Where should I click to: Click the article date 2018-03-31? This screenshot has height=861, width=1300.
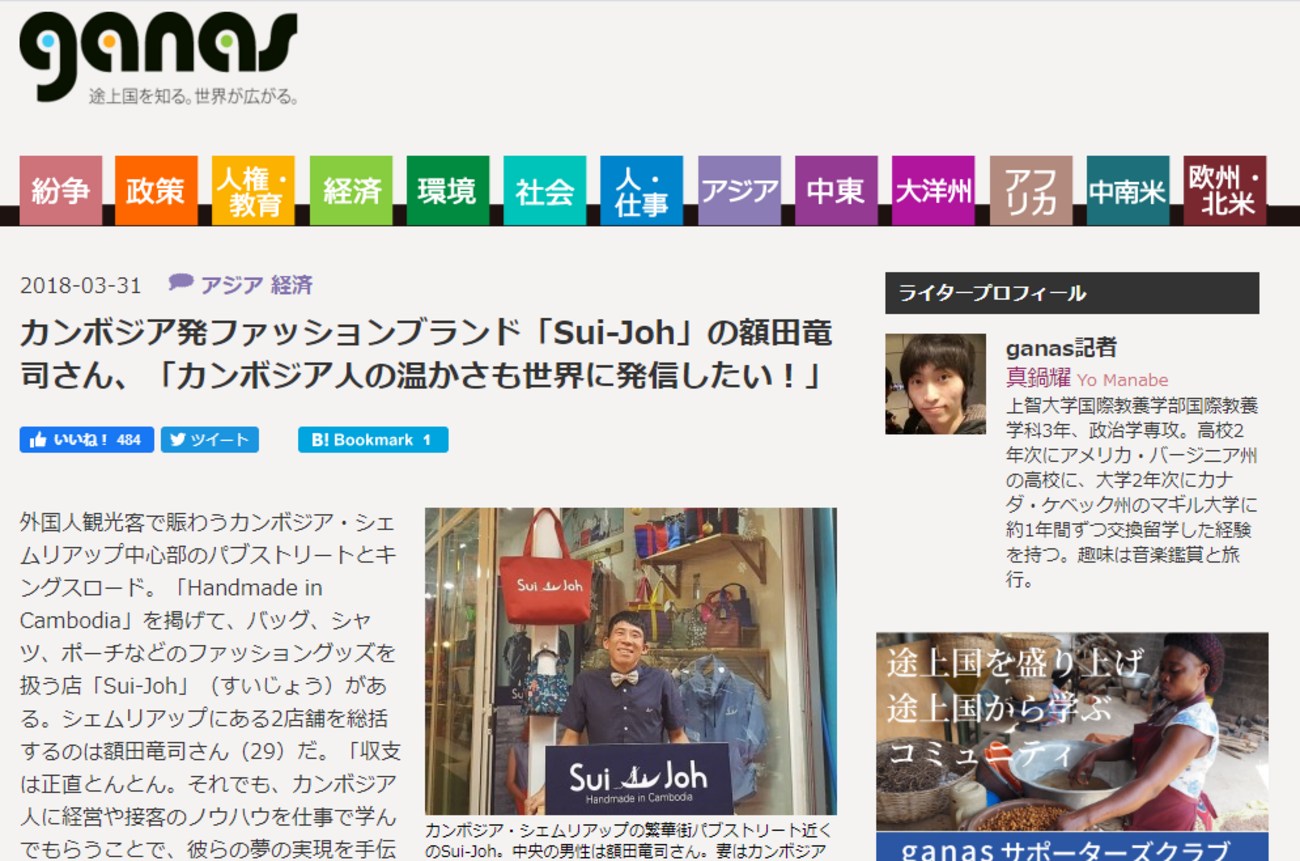click(81, 285)
